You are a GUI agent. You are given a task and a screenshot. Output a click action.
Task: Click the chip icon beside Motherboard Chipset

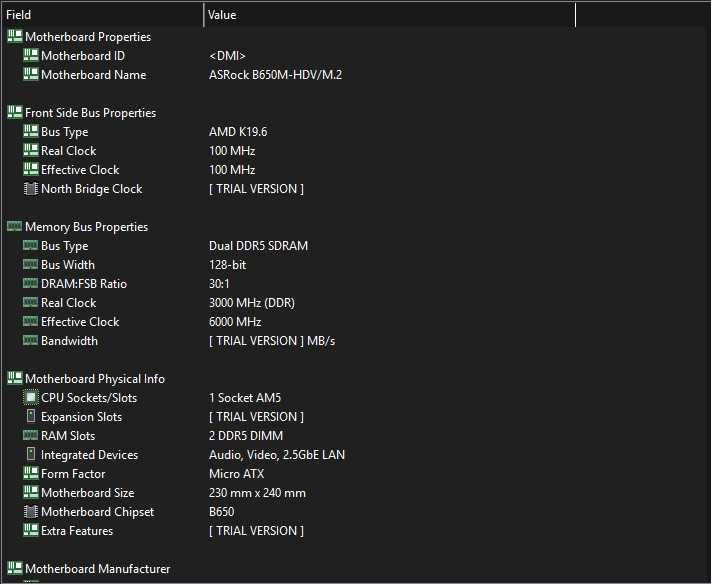click(30, 511)
